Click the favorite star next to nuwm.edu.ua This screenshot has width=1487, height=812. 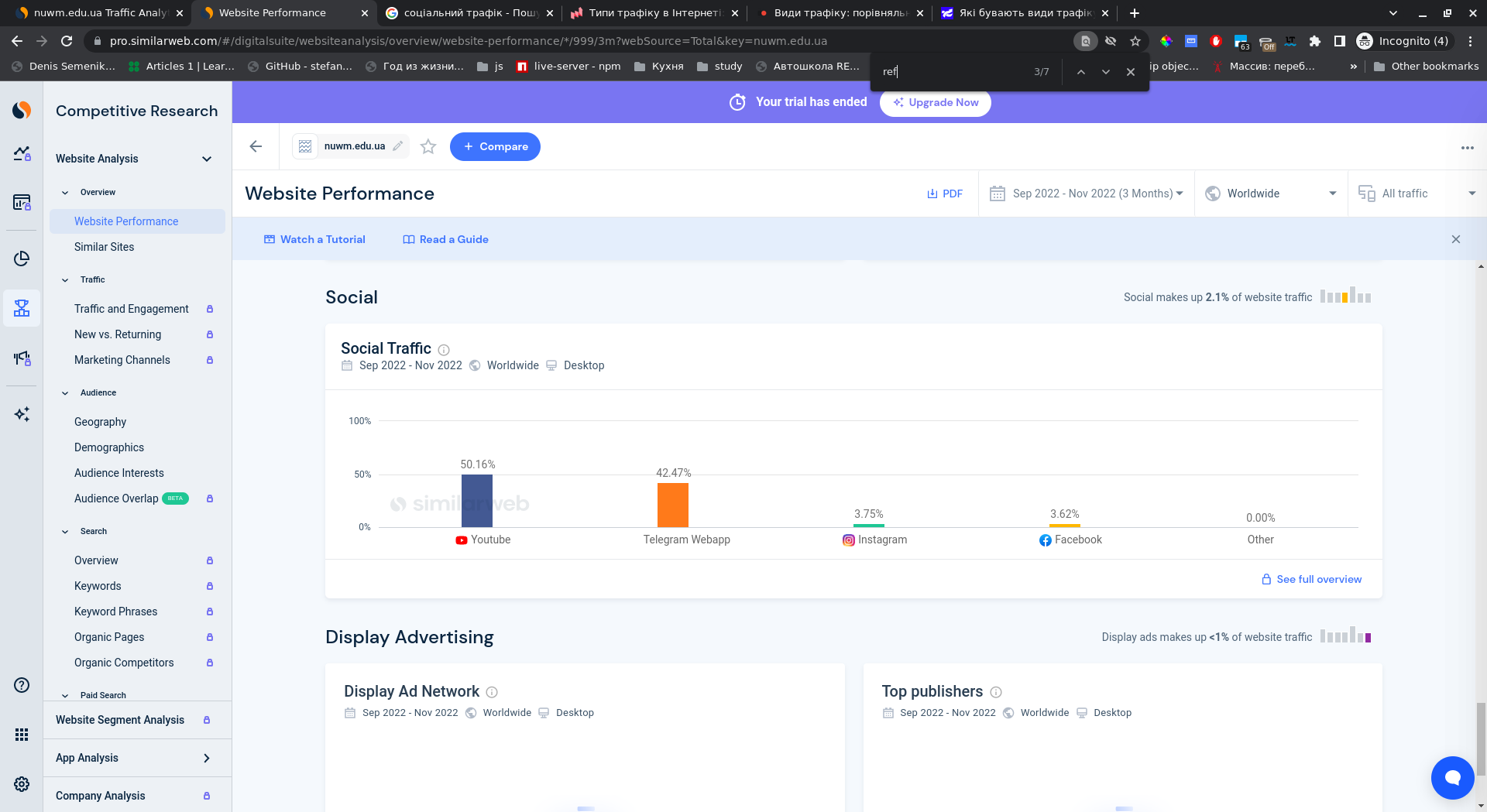tap(428, 146)
